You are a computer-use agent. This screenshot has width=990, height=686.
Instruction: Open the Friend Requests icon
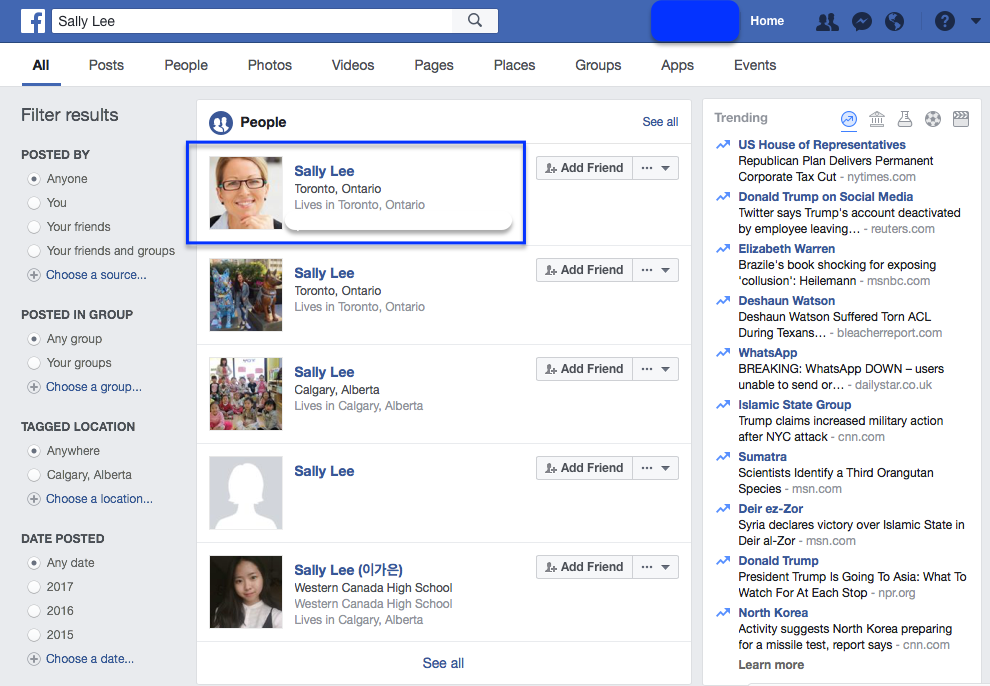(827, 21)
